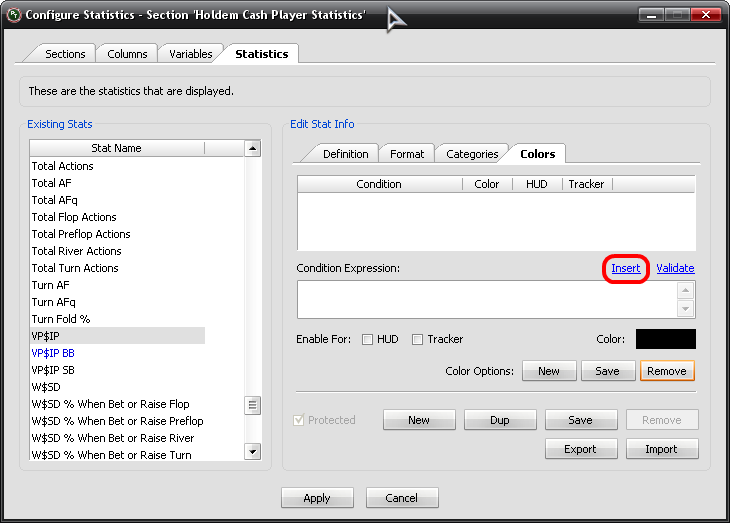This screenshot has width=730, height=523.
Task: Click Condition Expression scroll down arrow
Action: pos(685,309)
